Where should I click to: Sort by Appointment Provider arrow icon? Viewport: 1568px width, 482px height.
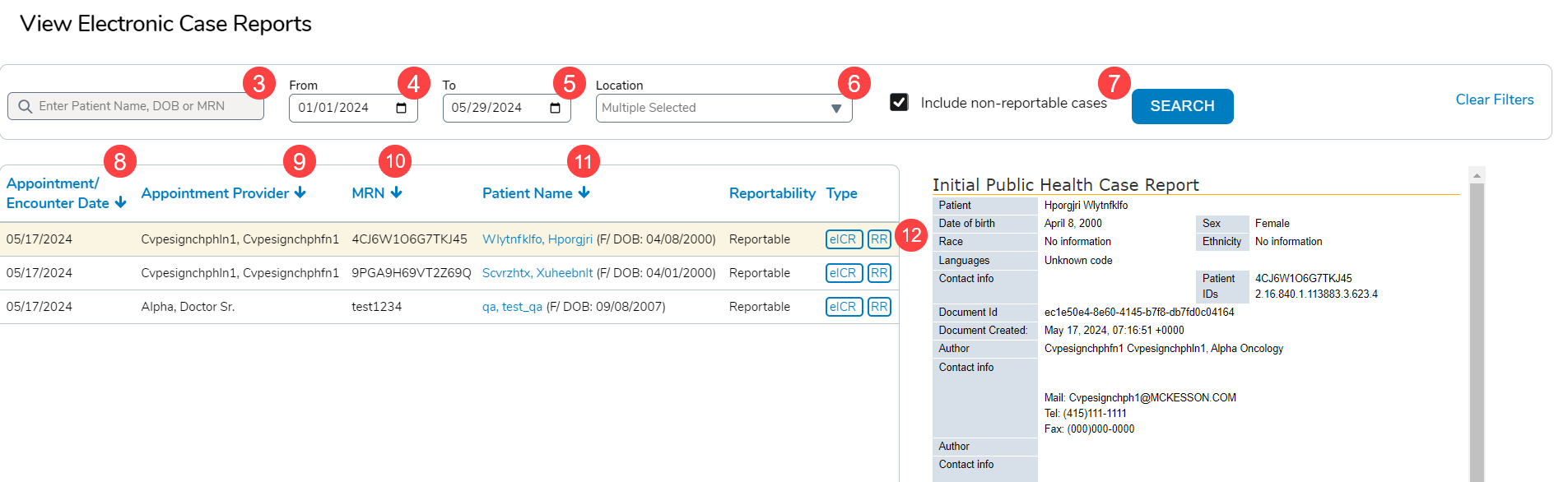300,192
